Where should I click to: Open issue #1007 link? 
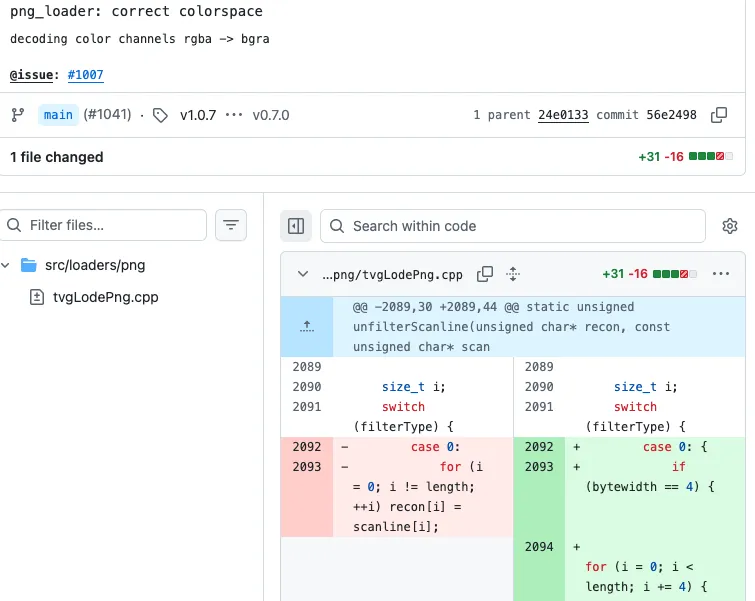tap(86, 75)
